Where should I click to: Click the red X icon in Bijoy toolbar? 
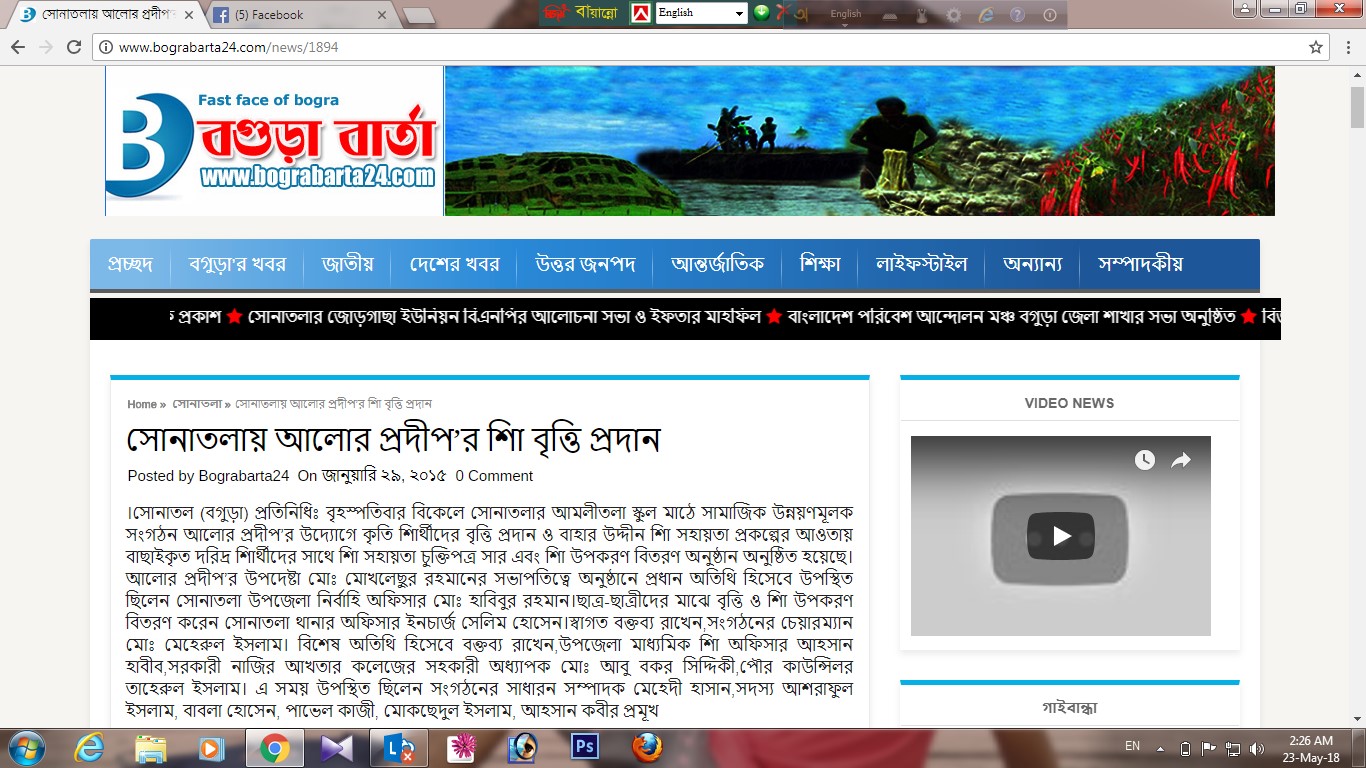tap(784, 13)
